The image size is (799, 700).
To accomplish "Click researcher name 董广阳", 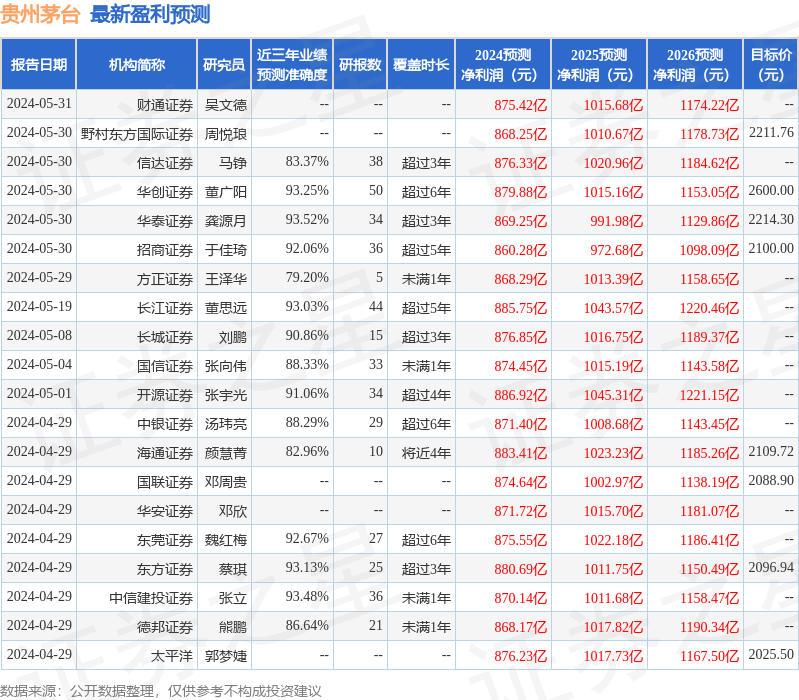I will 226,192.
